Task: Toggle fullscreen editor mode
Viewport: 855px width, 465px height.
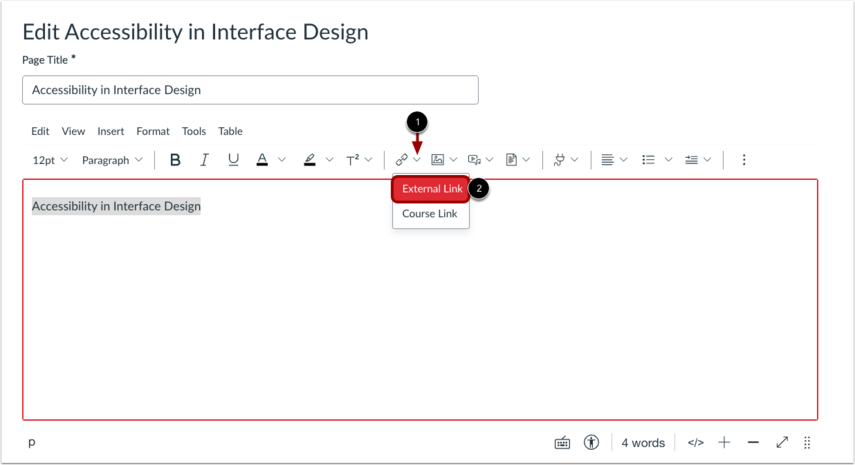Action: (782, 442)
